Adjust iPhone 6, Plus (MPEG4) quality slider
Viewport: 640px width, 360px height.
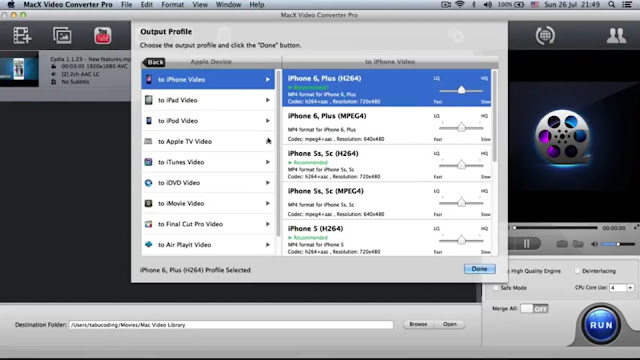tap(461, 128)
